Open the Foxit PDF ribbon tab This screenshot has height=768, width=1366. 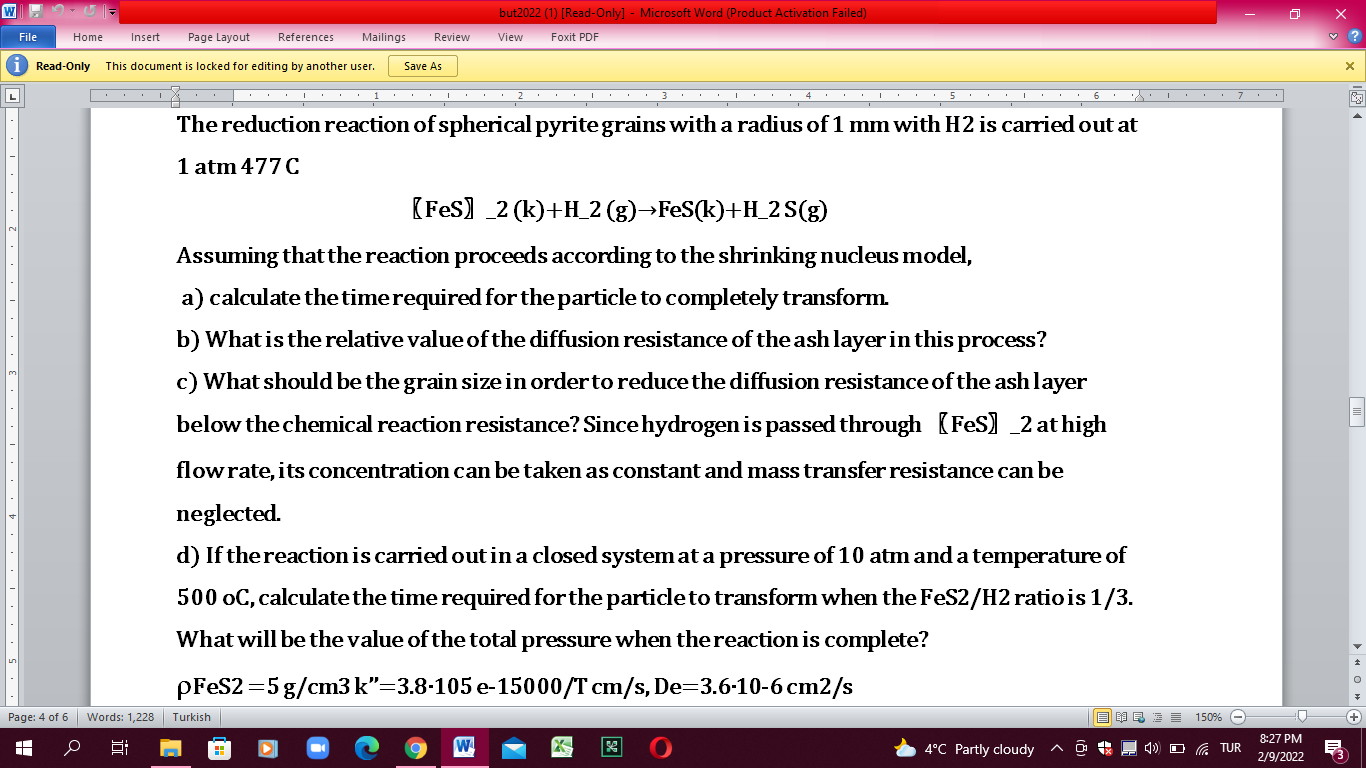[571, 37]
